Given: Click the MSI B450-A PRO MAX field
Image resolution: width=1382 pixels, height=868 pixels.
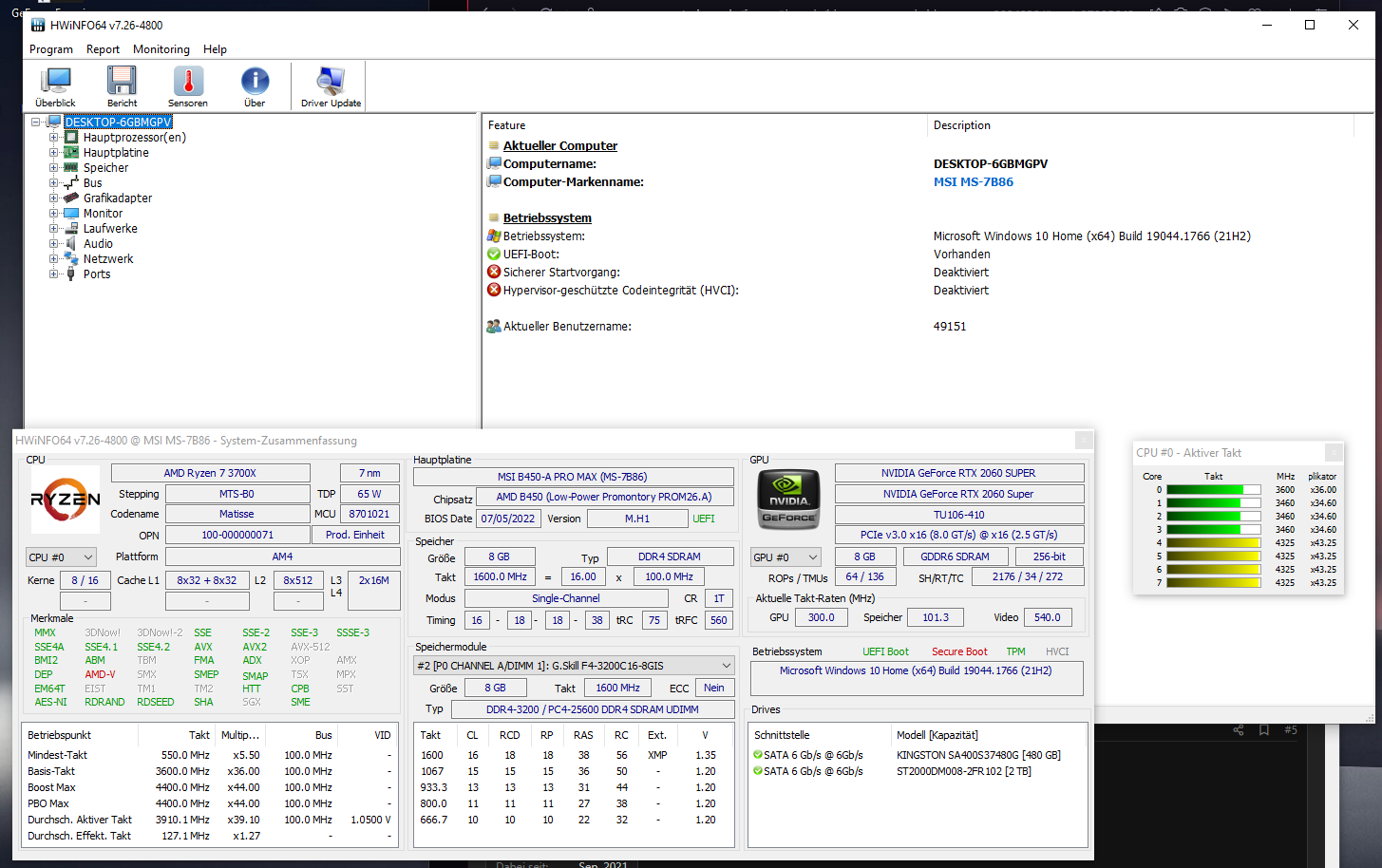Looking at the screenshot, I should [x=573, y=477].
